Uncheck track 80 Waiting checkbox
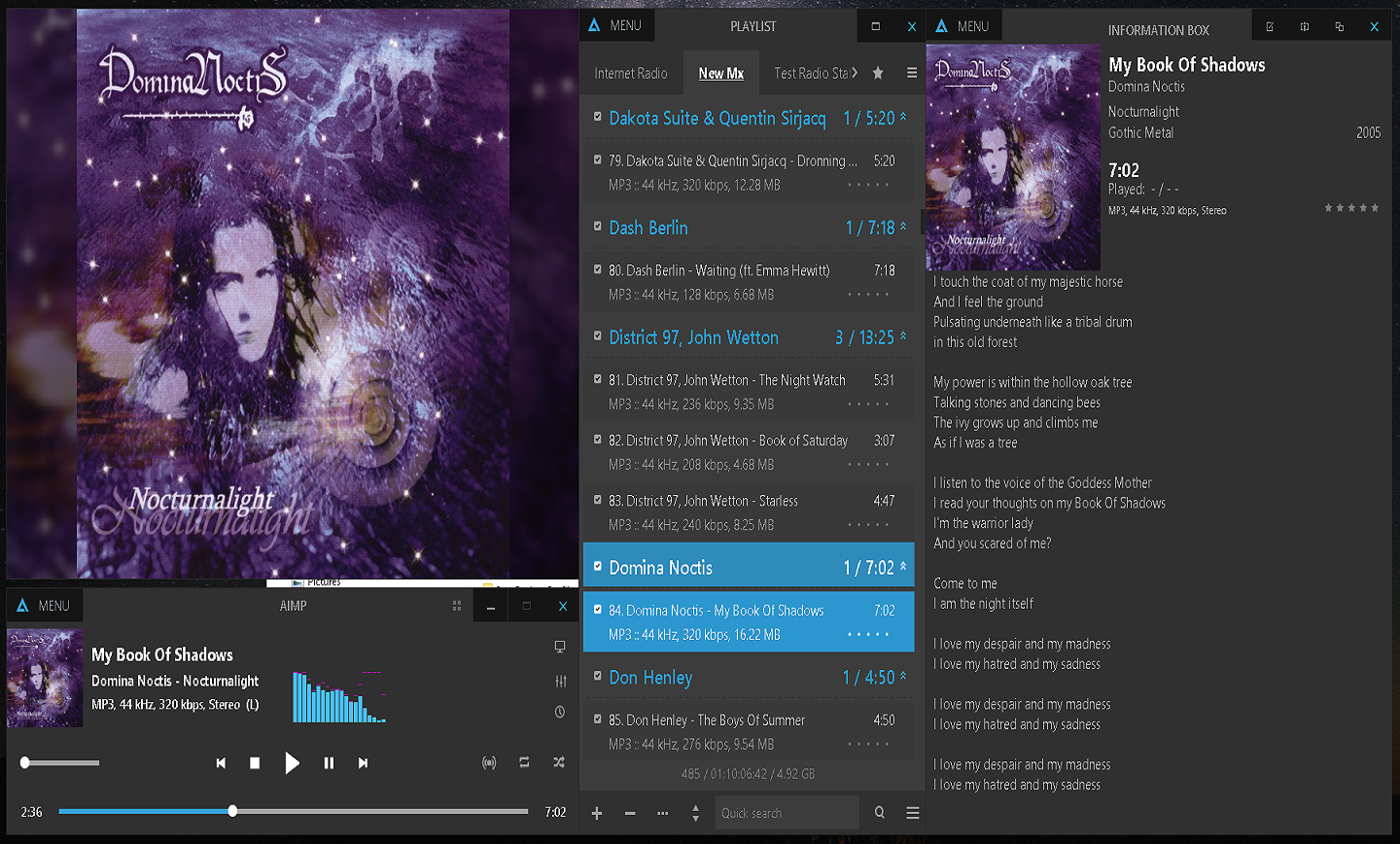Screen dimensions: 1400x844 pos(598,269)
